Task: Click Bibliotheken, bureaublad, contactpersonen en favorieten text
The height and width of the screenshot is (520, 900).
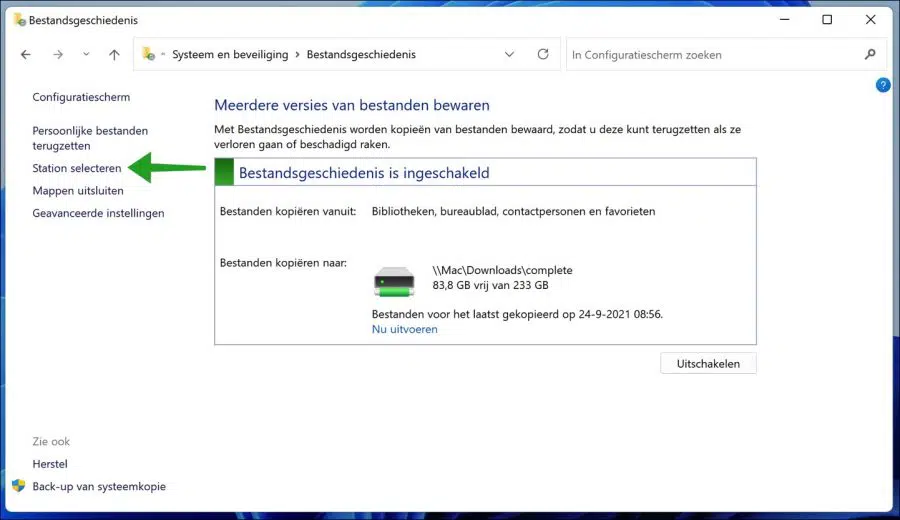Action: (513, 211)
